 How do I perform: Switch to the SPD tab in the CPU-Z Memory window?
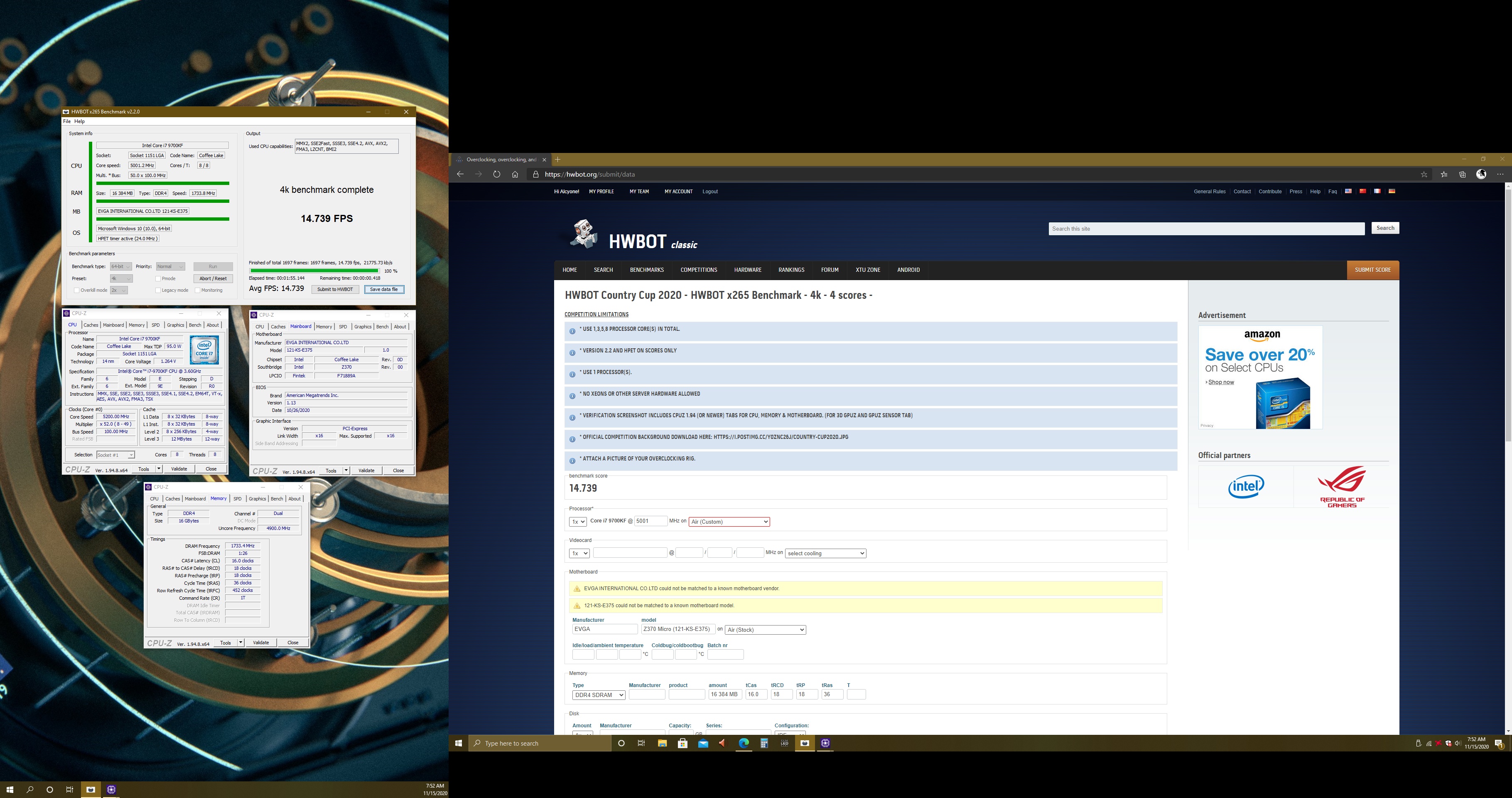coord(237,498)
